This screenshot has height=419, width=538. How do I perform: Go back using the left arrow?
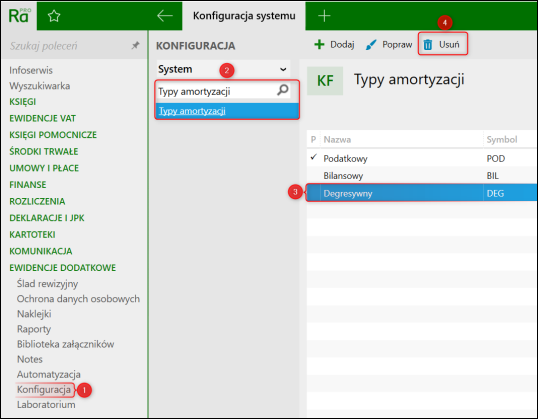165,15
